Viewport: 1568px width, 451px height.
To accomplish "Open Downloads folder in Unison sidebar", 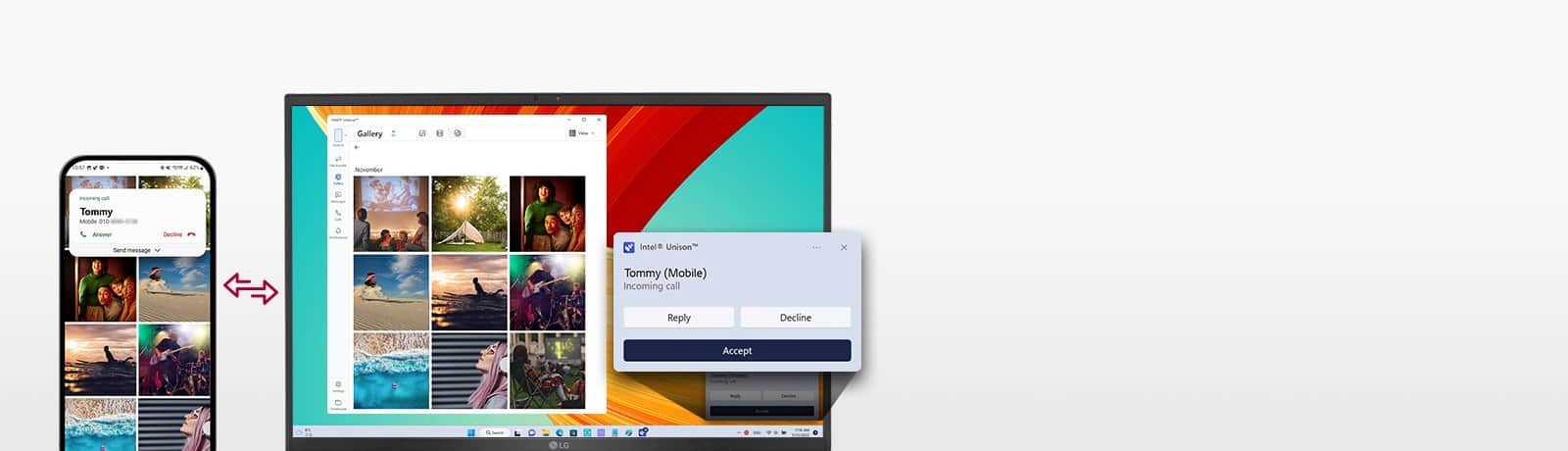I will tap(338, 404).
